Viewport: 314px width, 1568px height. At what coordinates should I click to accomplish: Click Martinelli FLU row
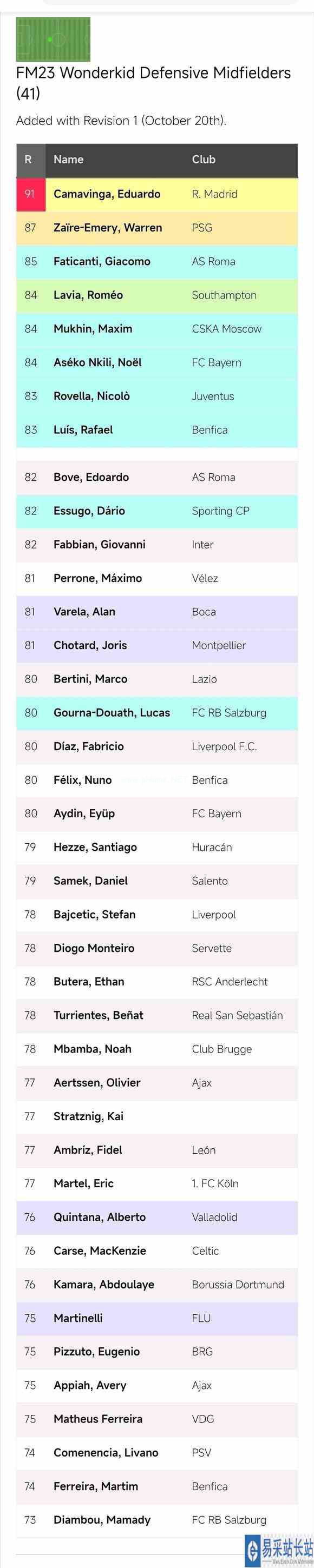click(156, 1319)
